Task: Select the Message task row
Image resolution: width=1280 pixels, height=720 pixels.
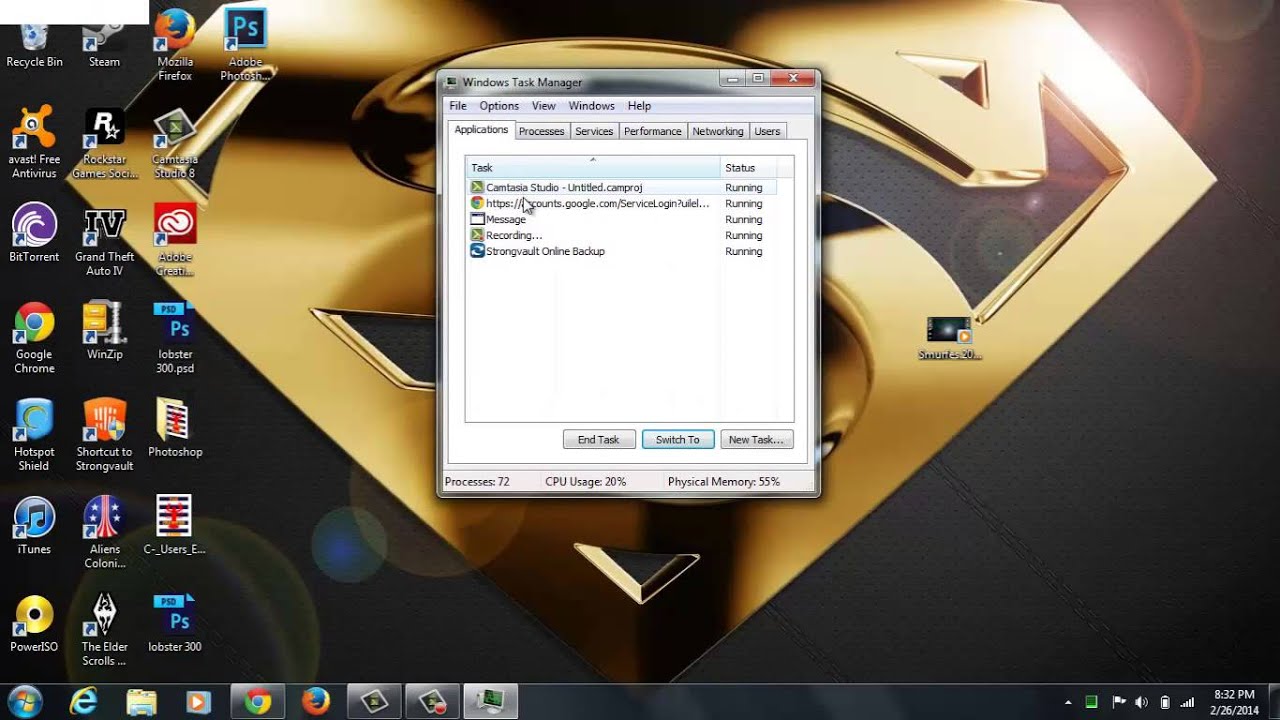Action: tap(622, 219)
